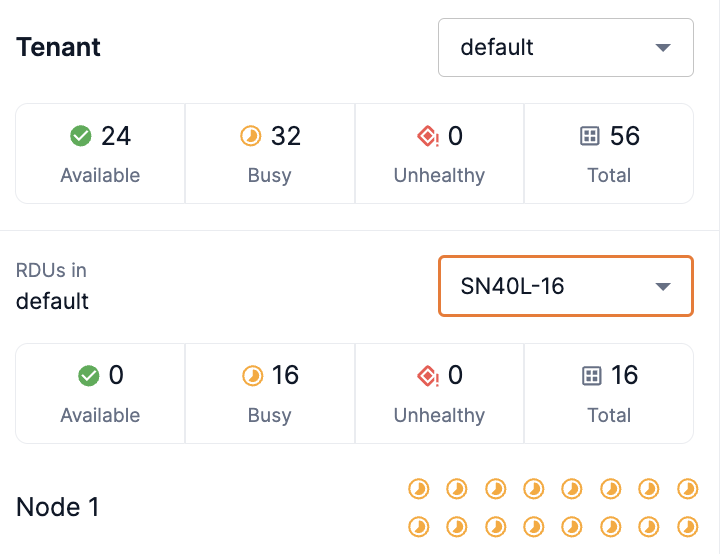
Task: Click the green Available checkmark icon showing 24
Action: (81, 135)
